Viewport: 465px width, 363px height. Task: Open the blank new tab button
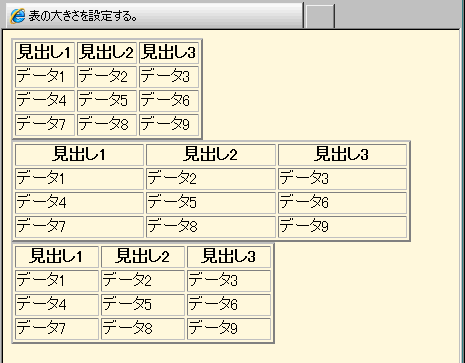(x=320, y=17)
